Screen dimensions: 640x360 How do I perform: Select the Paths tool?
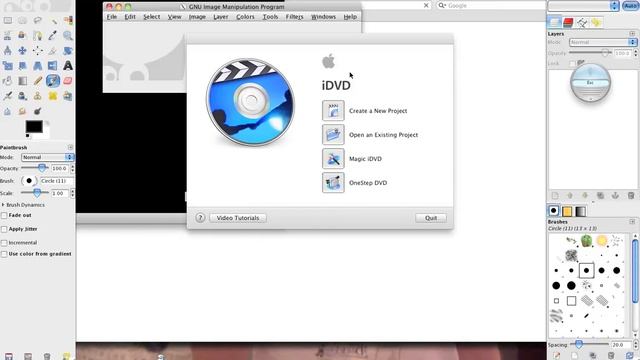pyautogui.click(x=38, y=36)
